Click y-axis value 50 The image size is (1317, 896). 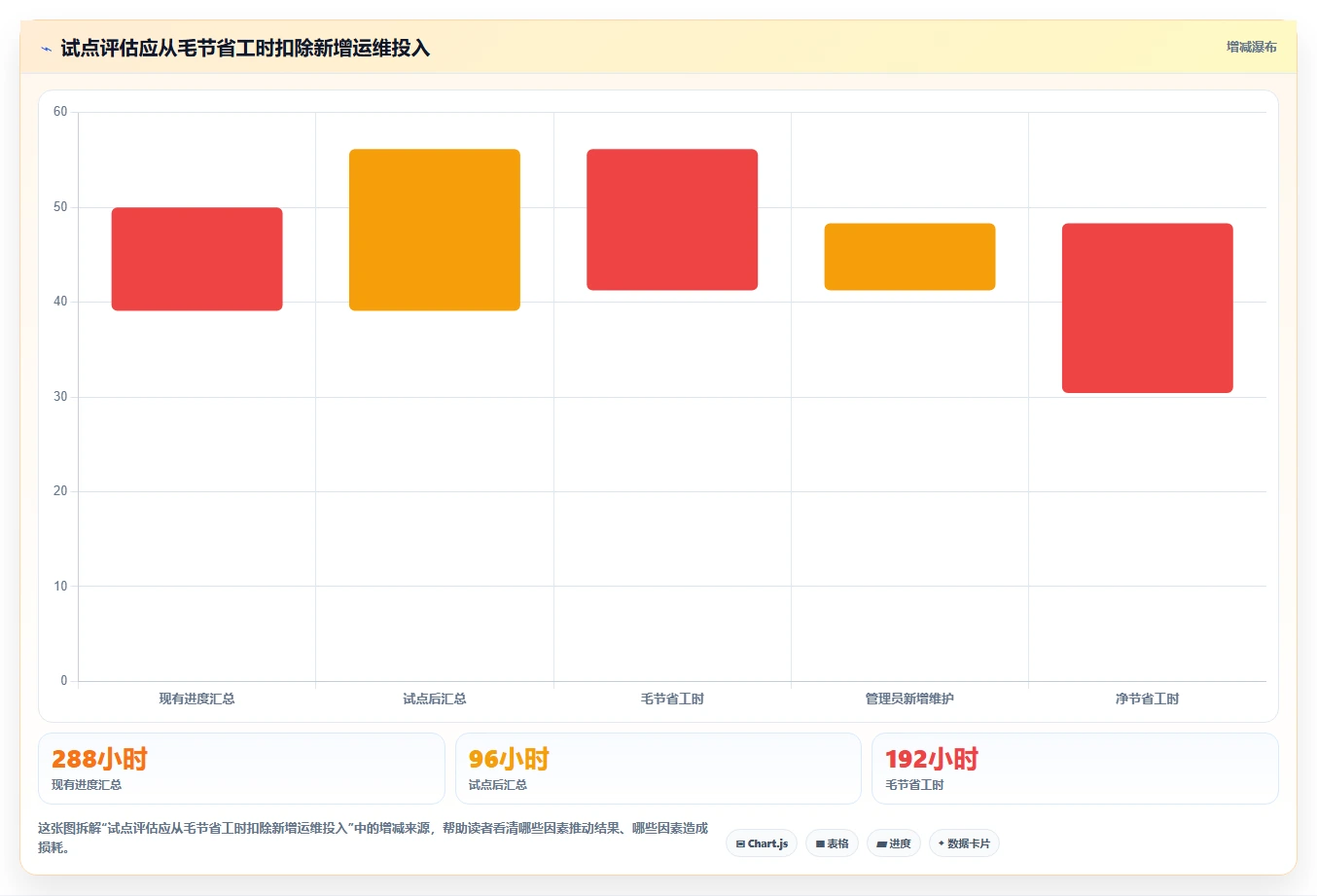coord(60,207)
